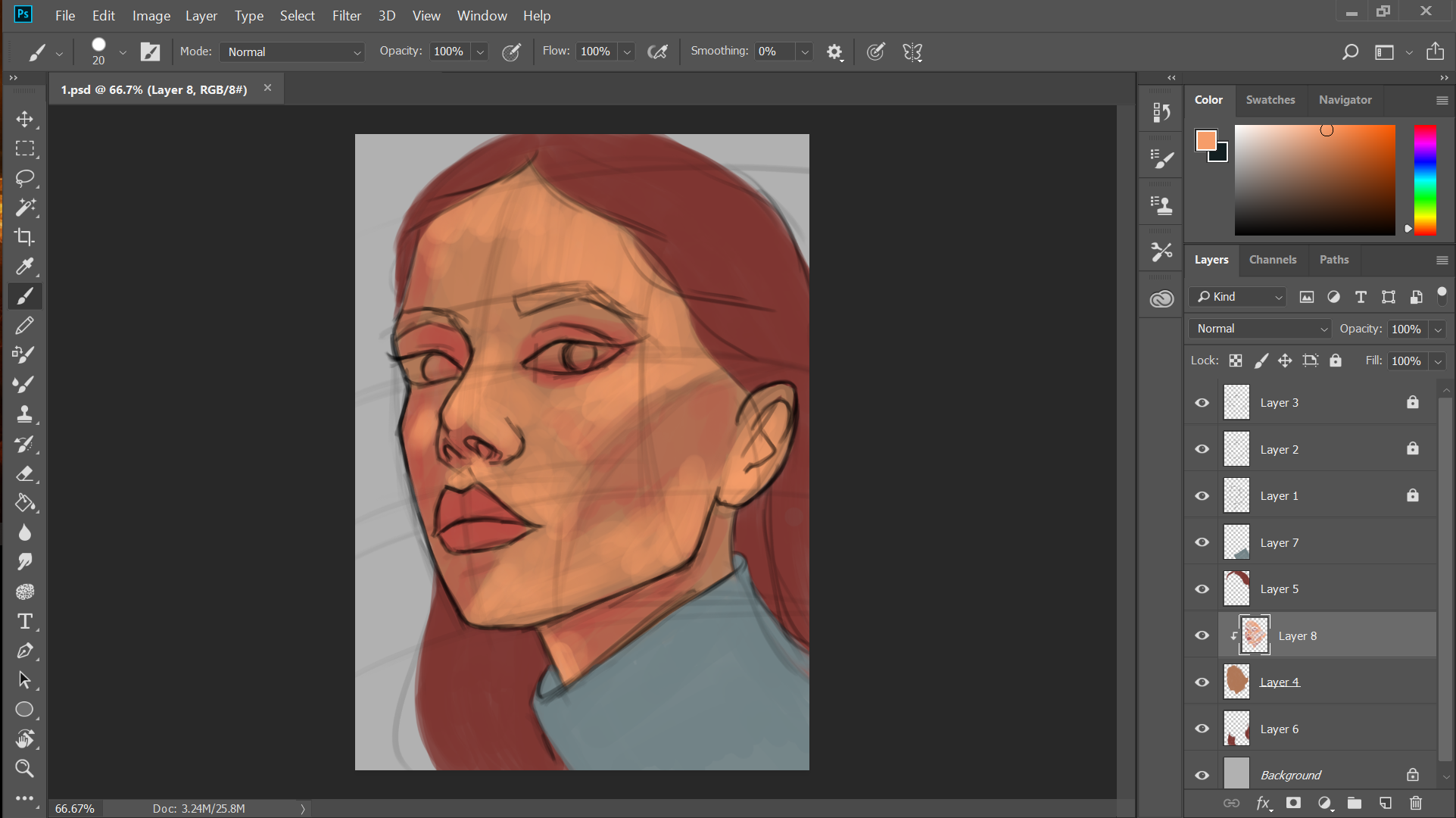Select the Lasso tool
Viewport: 1456px width, 818px height.
25,179
